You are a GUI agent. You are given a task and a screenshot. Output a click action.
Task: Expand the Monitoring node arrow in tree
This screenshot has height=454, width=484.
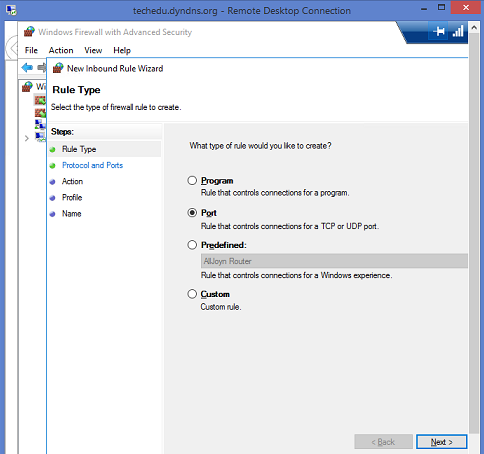27,138
